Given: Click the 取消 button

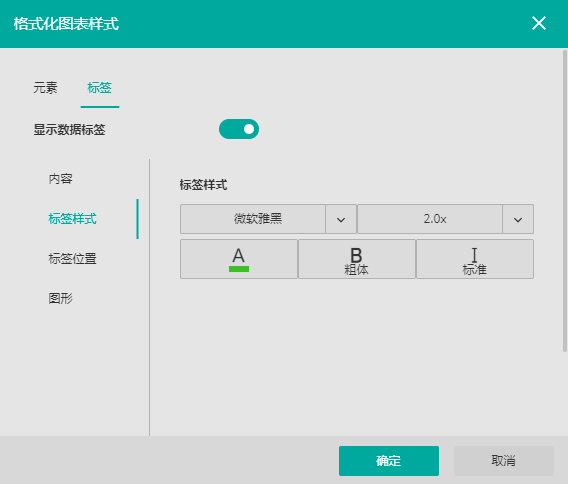Looking at the screenshot, I should click(x=504, y=461).
